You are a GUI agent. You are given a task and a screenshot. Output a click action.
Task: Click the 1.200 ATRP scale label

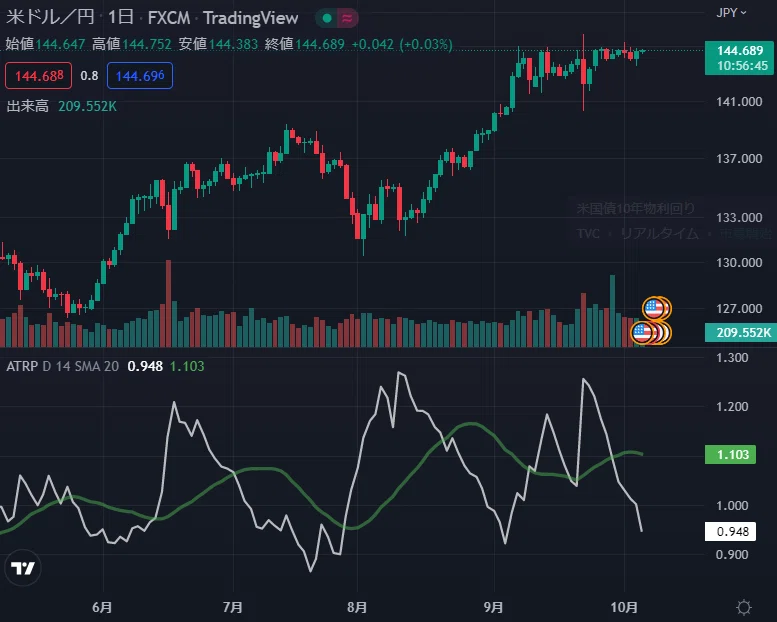[732, 407]
